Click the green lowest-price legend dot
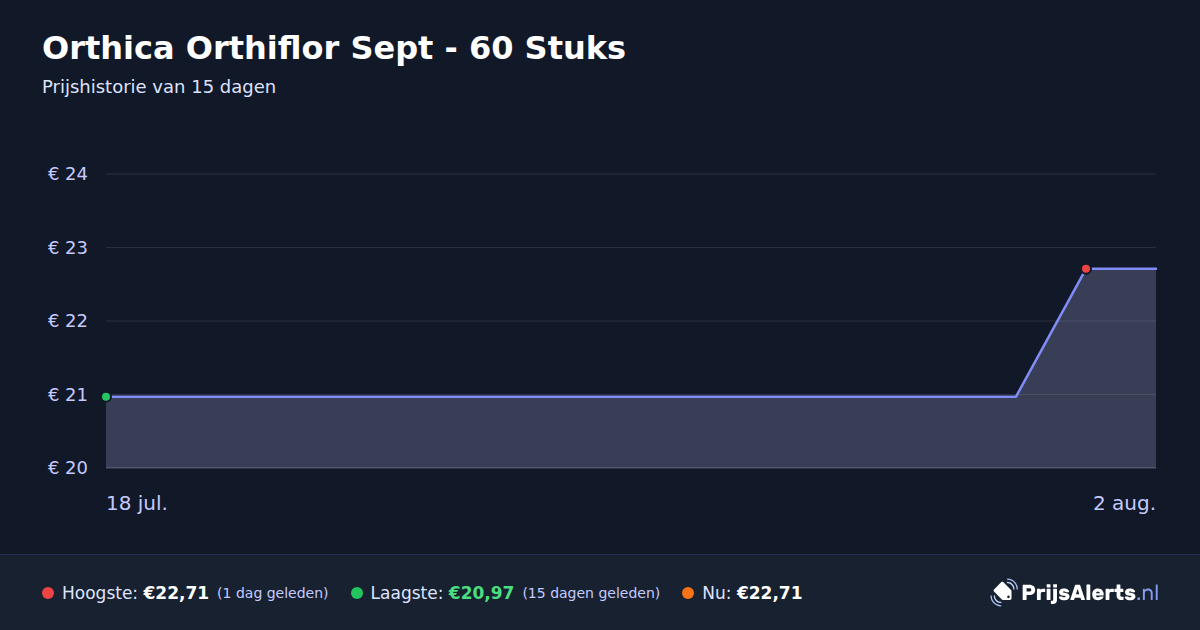 click(x=357, y=593)
